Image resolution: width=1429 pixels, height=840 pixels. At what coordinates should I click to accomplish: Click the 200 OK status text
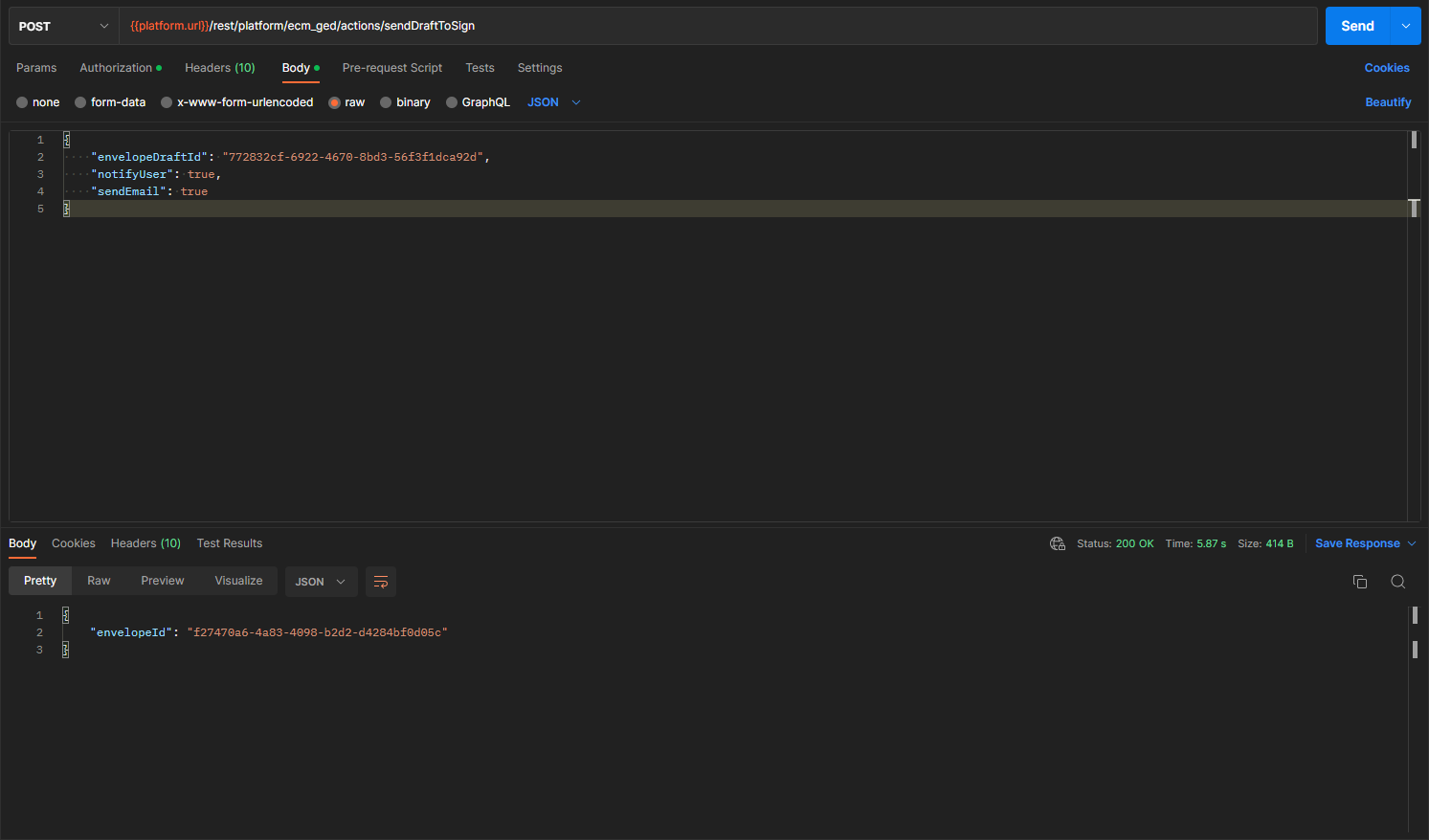(x=1135, y=543)
